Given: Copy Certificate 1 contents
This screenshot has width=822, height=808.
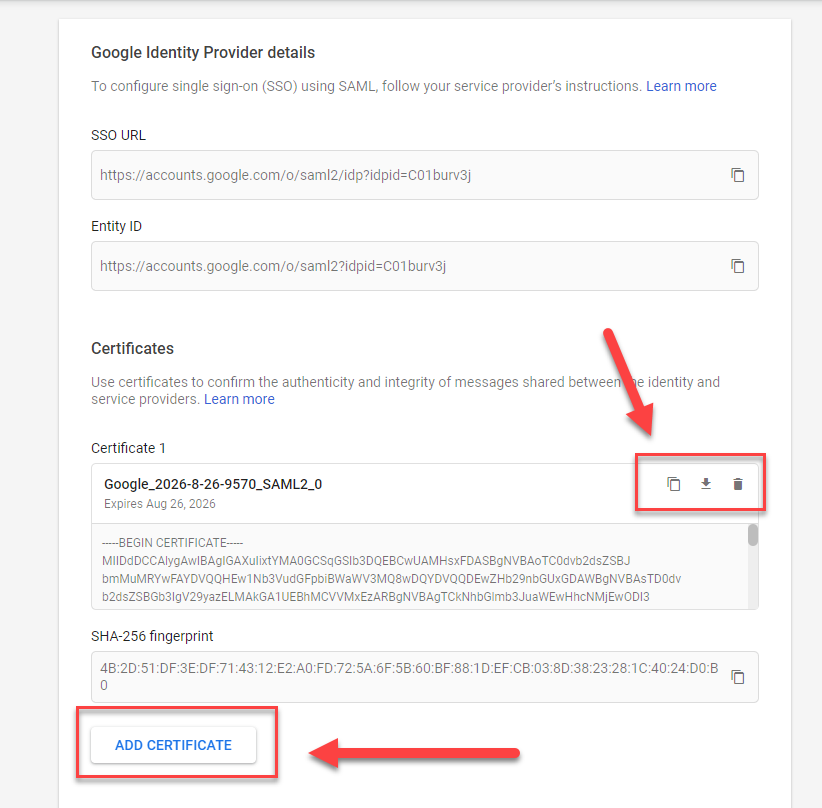Looking at the screenshot, I should tap(674, 484).
